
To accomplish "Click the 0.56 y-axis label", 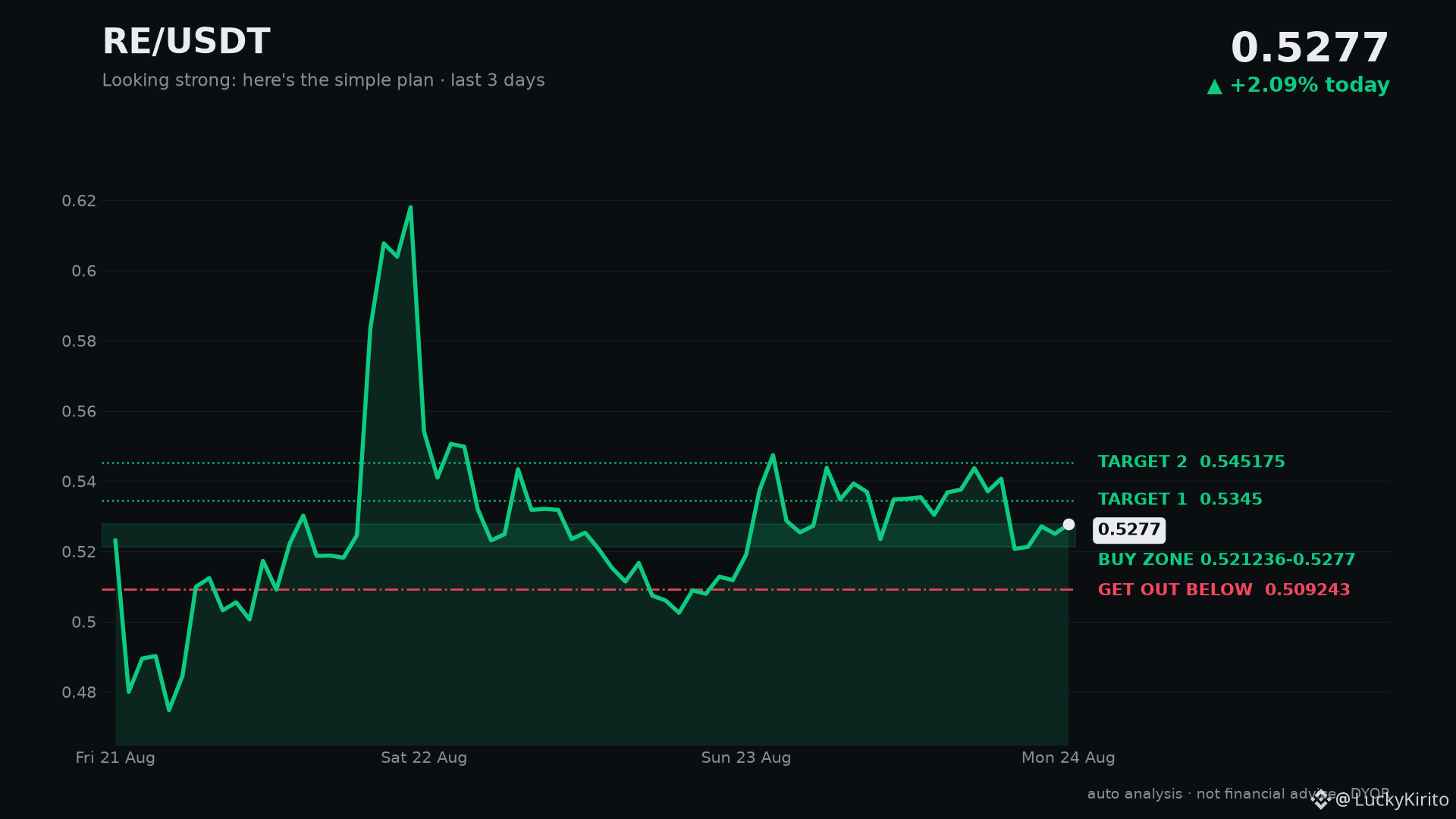I will pyautogui.click(x=79, y=412).
